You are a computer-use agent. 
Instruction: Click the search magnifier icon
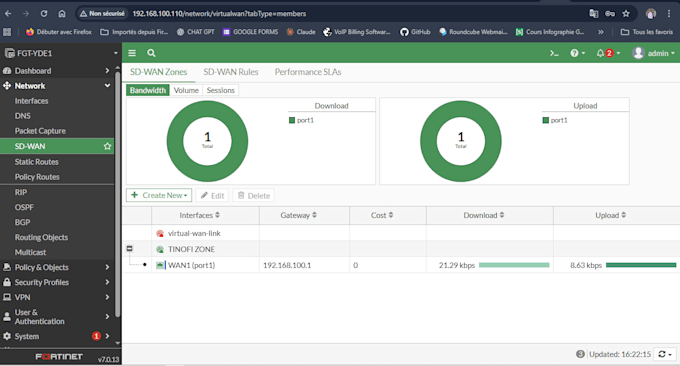click(x=151, y=53)
